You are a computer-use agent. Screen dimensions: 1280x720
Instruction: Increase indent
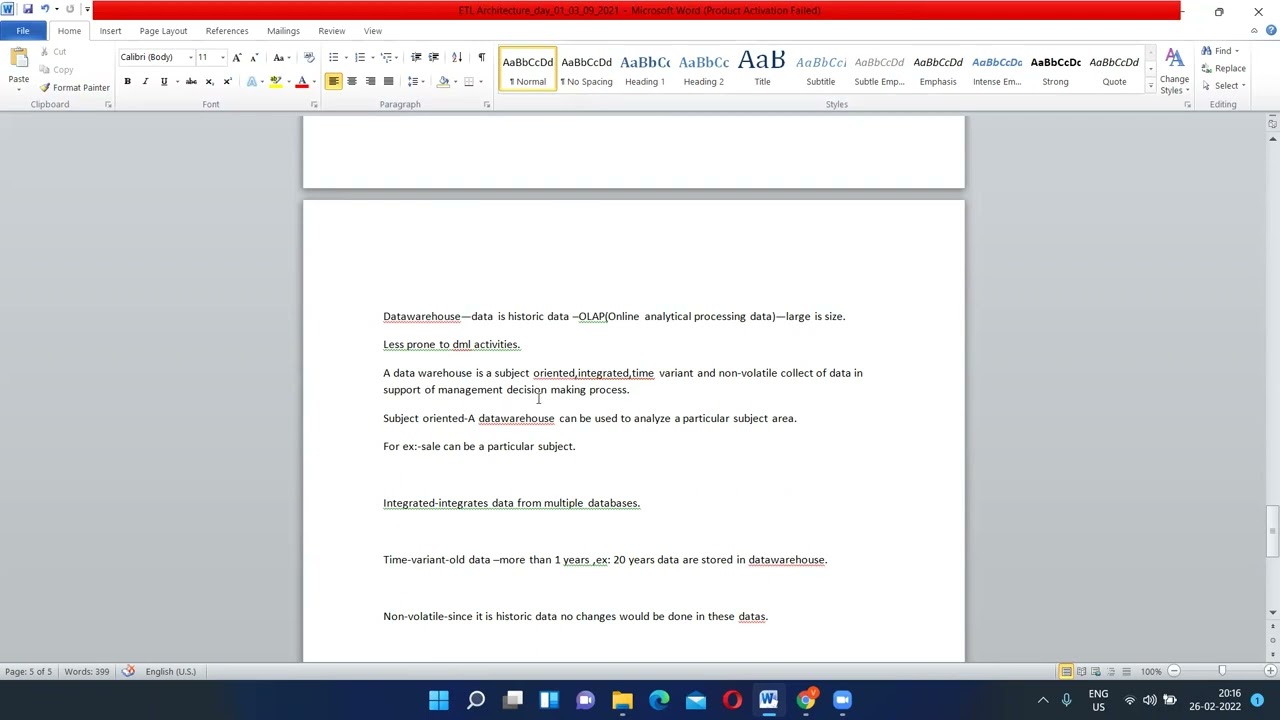433,57
